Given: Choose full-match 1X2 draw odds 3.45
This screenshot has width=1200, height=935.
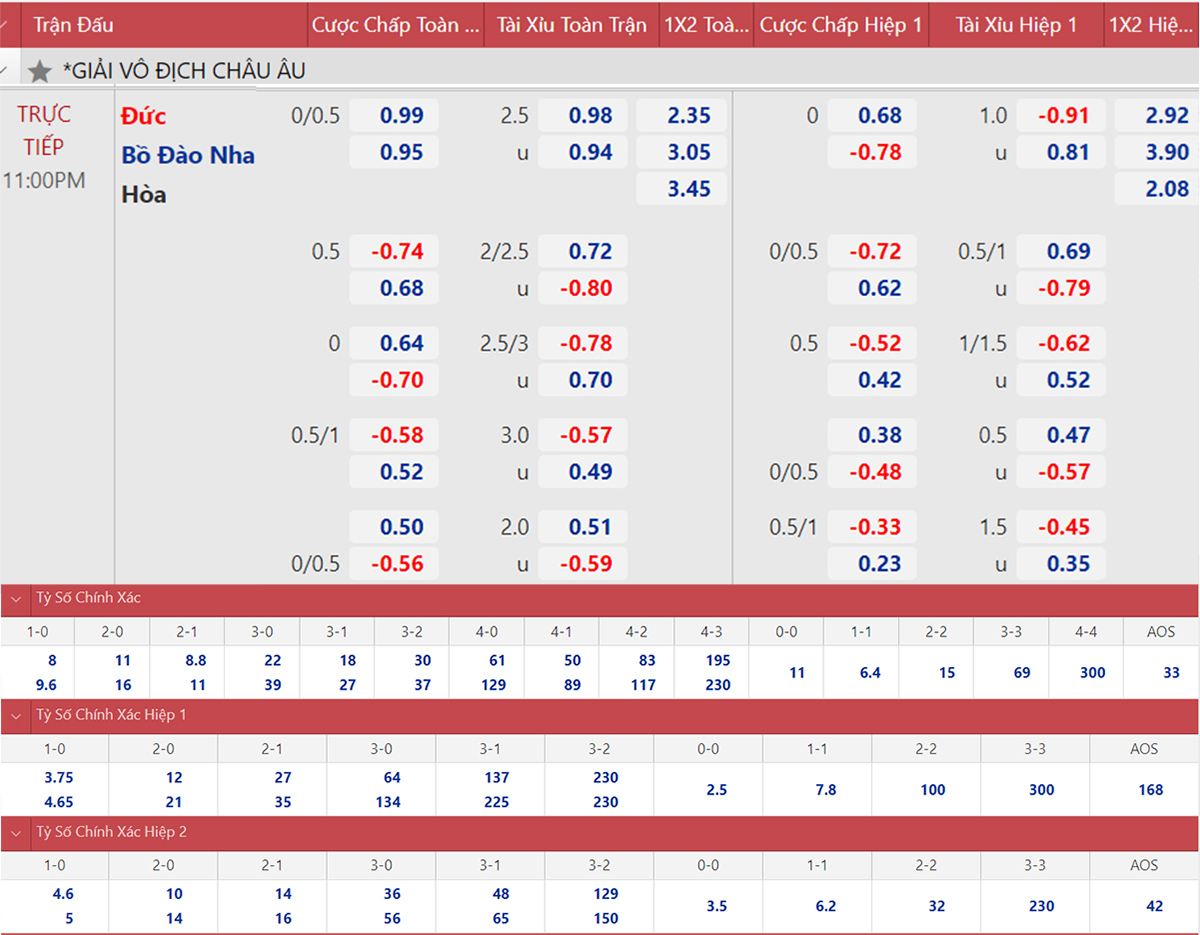Looking at the screenshot, I should pos(688,189).
